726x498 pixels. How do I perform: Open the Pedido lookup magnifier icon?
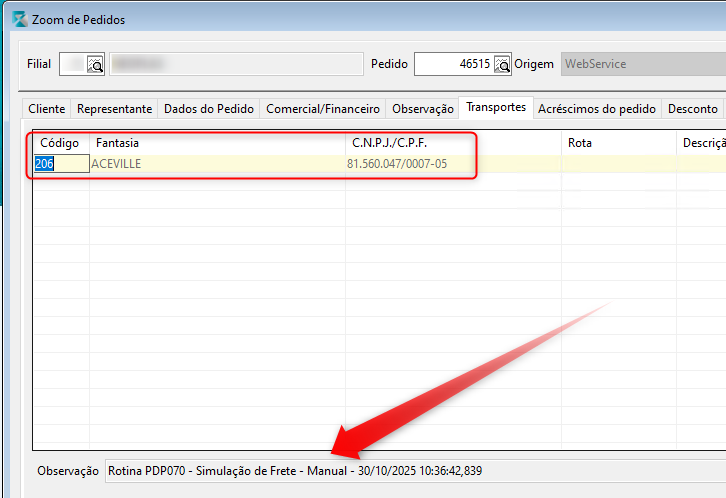(x=502, y=64)
